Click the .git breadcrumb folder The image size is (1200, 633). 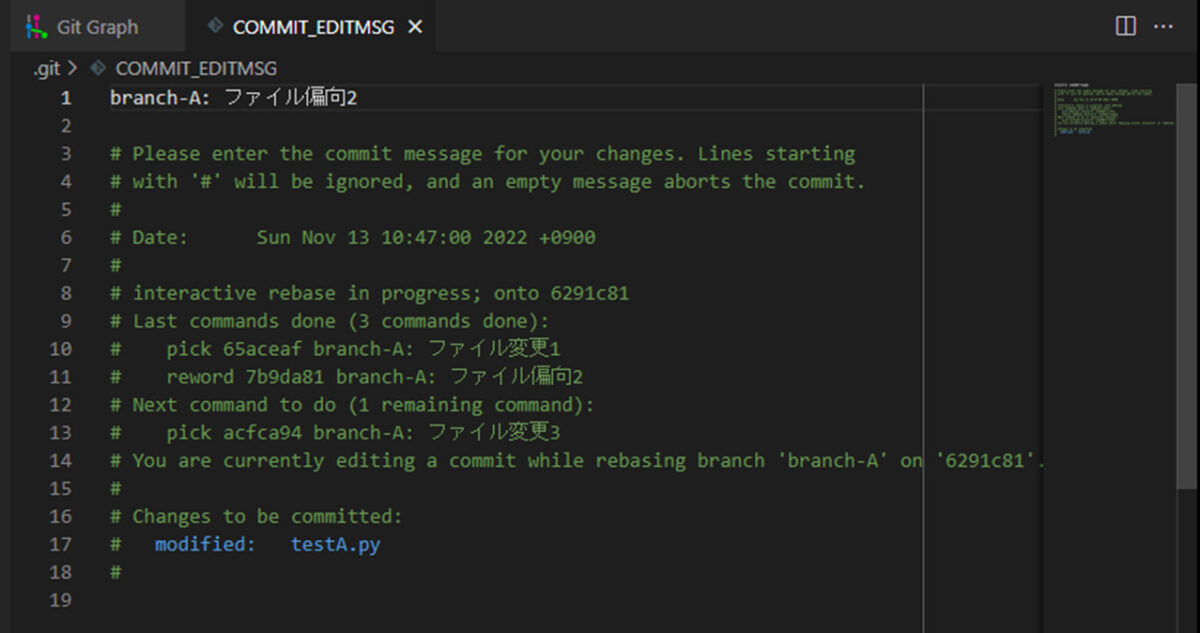click(45, 69)
